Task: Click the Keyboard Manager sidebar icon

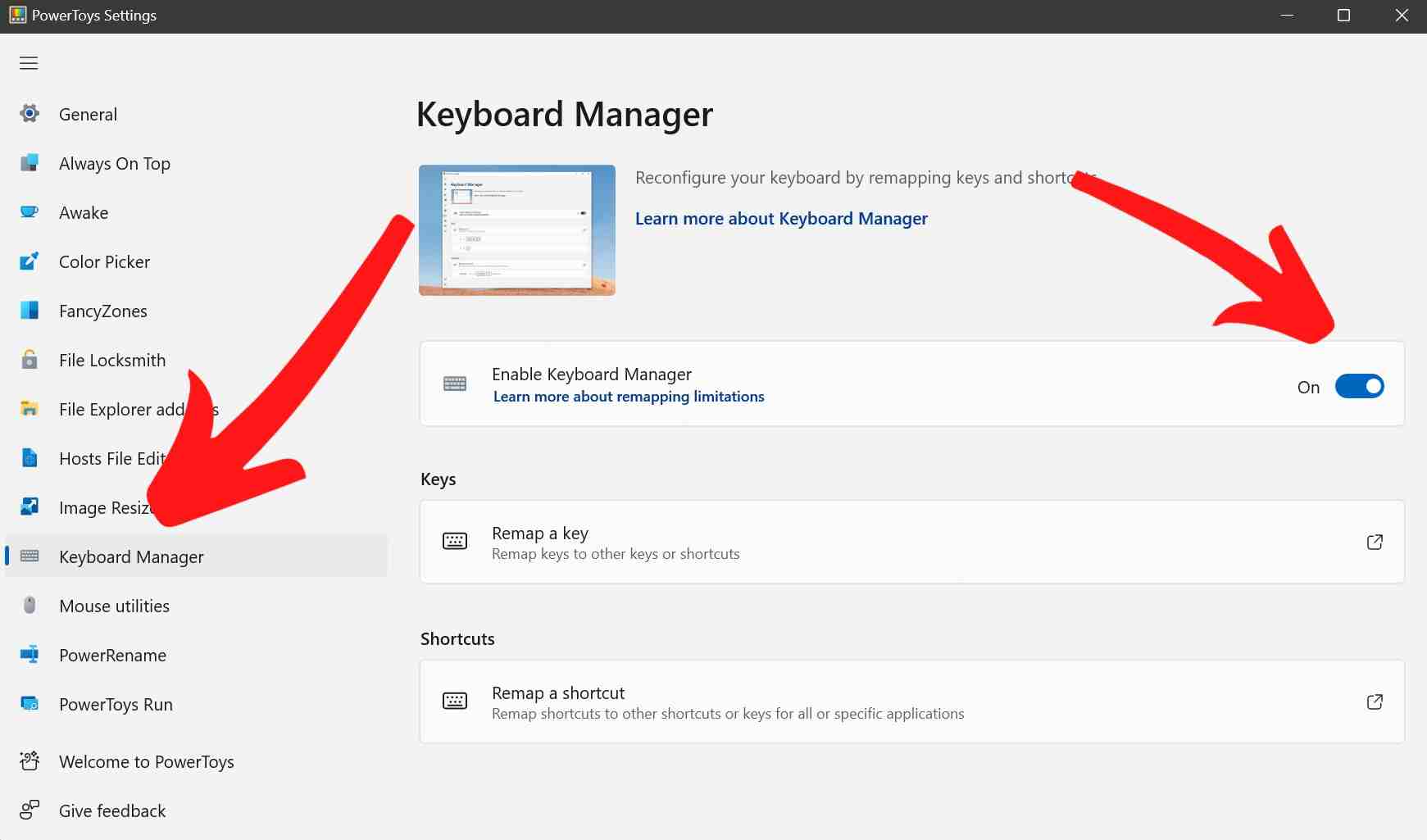Action: [30, 556]
